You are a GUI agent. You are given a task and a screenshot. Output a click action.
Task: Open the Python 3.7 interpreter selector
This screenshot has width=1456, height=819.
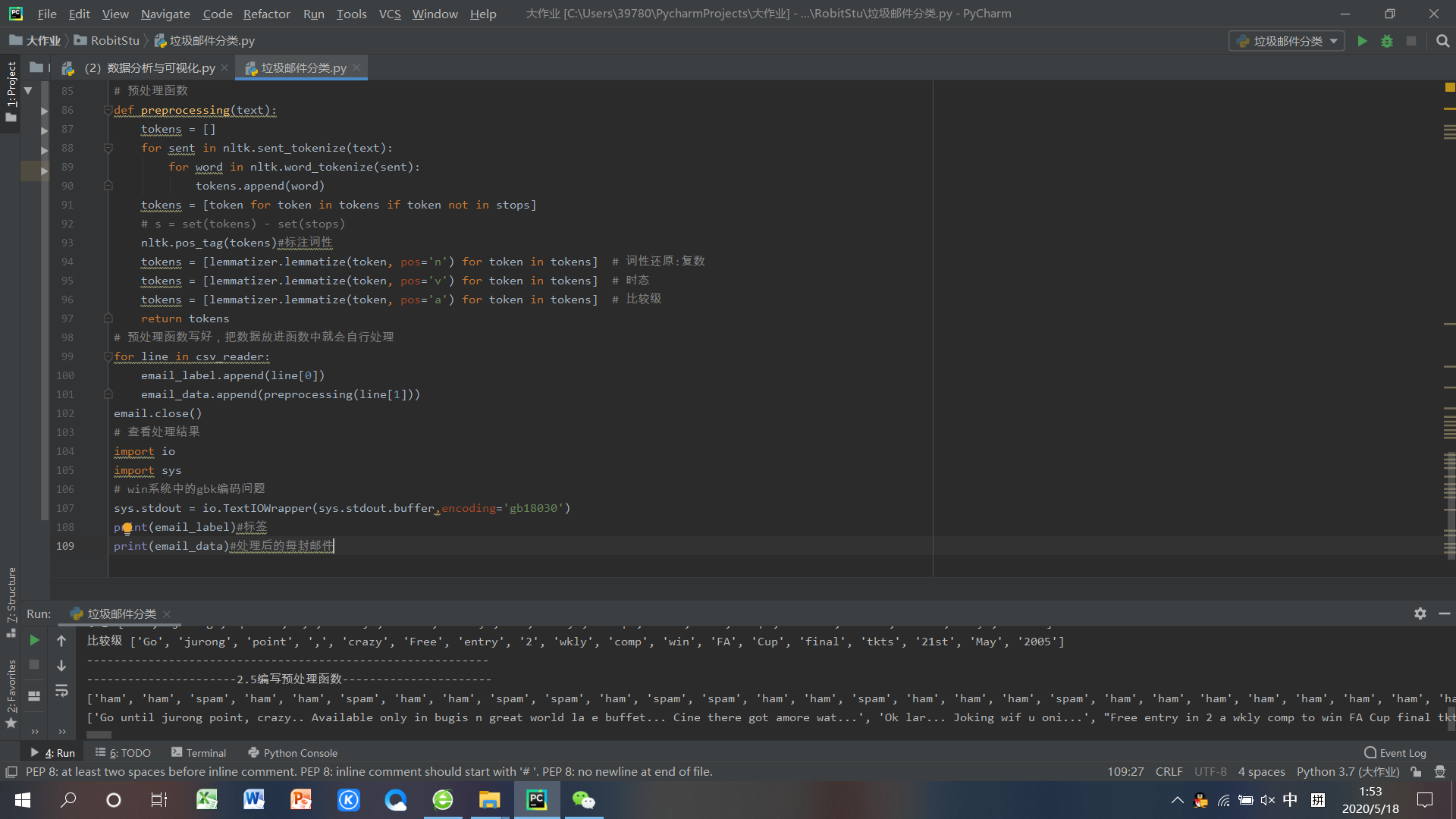1348,772
